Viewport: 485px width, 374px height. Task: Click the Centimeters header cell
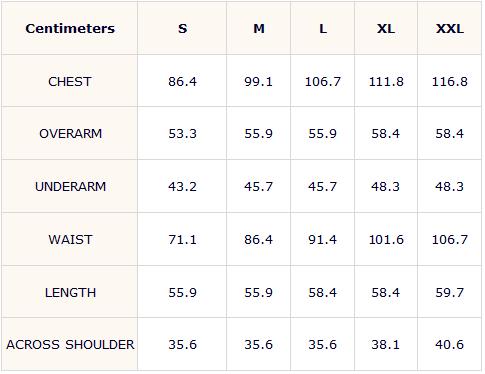coord(70,28)
